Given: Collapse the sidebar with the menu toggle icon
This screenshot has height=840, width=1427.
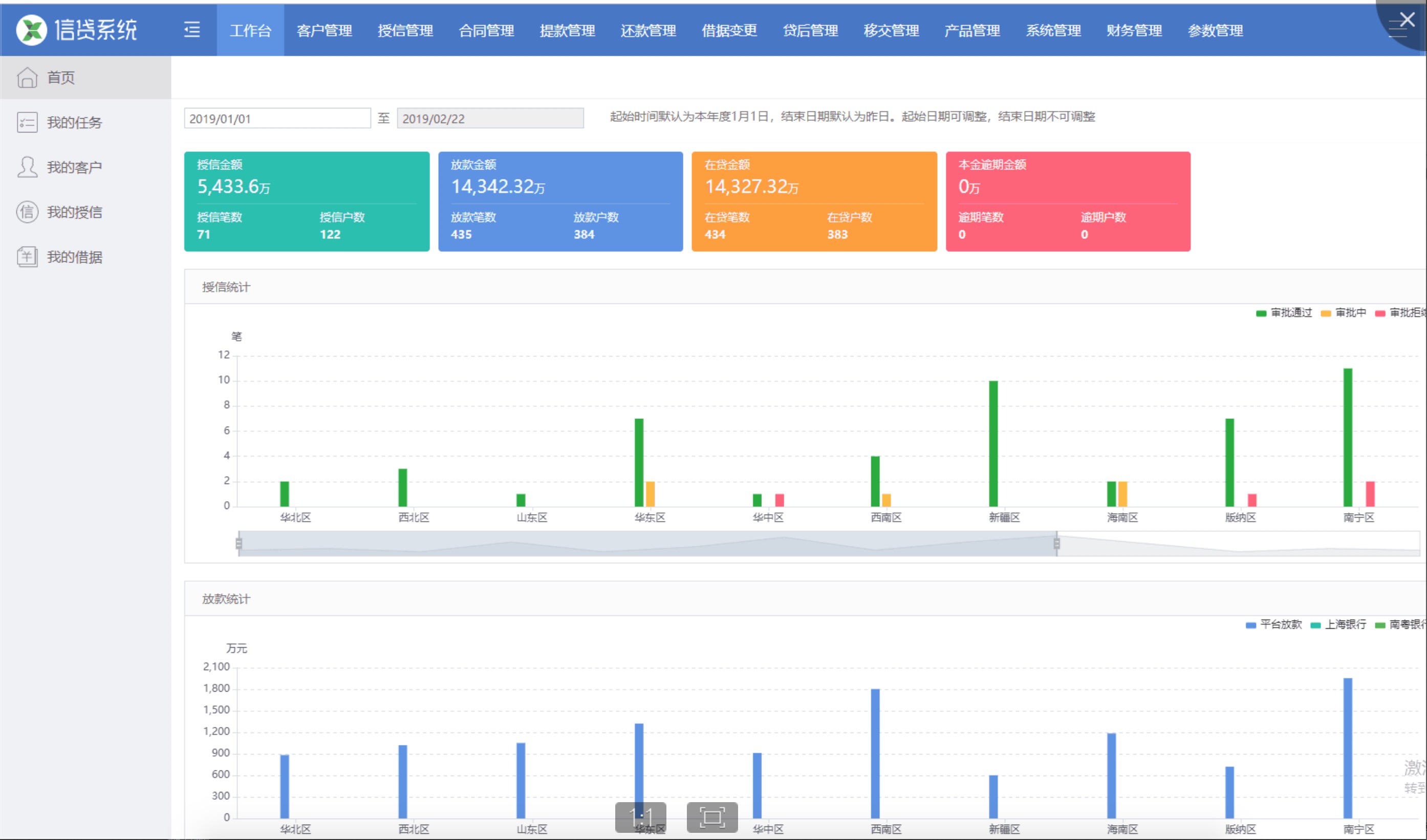Looking at the screenshot, I should [192, 30].
